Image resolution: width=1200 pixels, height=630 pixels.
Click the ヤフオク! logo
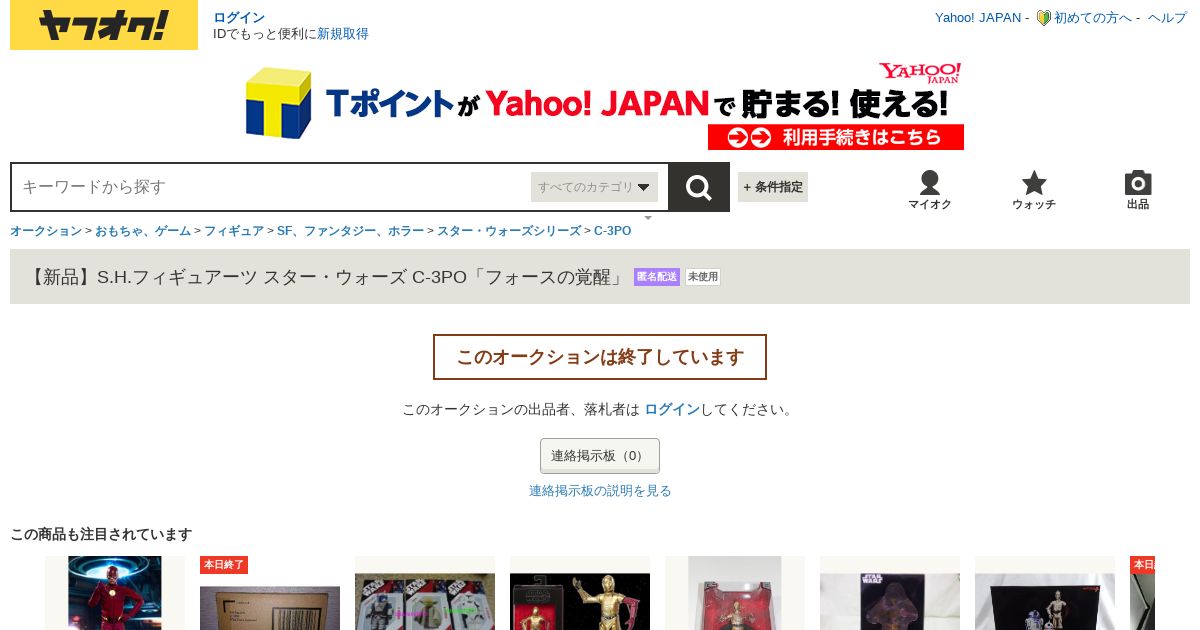click(104, 25)
